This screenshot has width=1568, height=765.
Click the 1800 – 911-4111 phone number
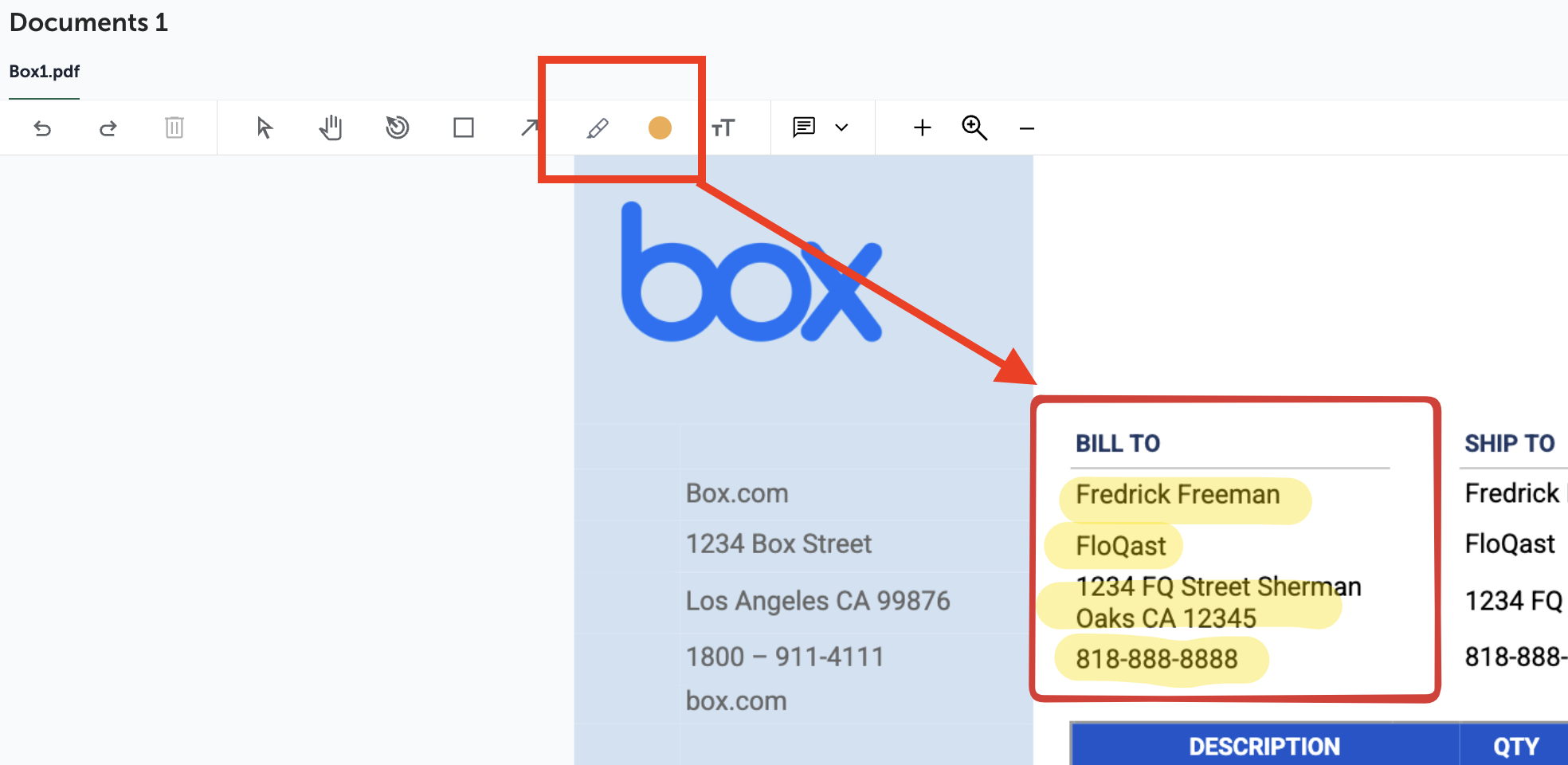click(x=785, y=657)
